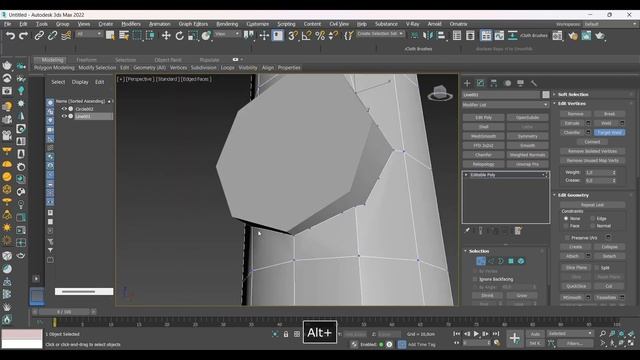Click the Undo arrow in main toolbar
The height and width of the screenshot is (360, 640).
pos(10,36)
